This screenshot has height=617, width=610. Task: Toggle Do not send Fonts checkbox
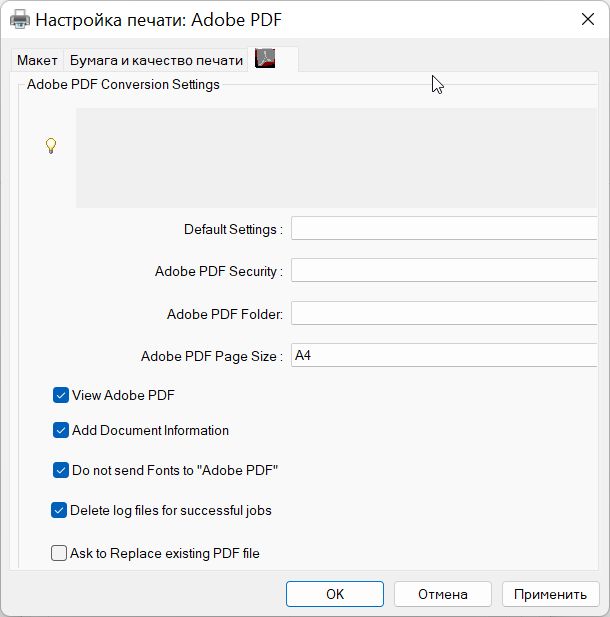61,470
